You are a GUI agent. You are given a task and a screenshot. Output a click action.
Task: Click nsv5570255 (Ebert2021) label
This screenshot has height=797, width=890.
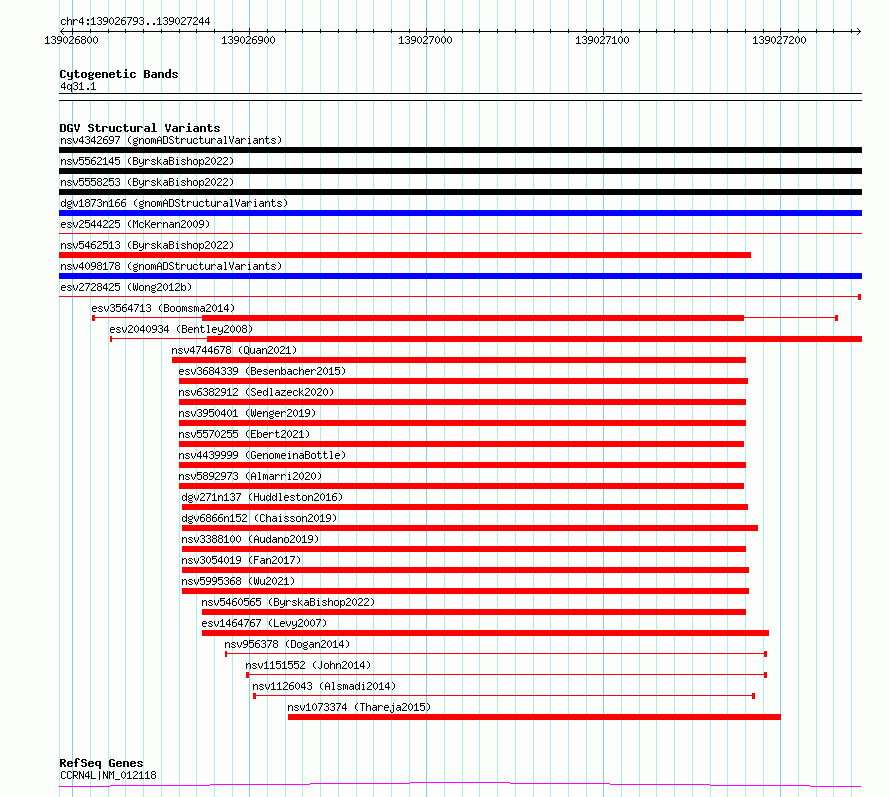point(244,434)
